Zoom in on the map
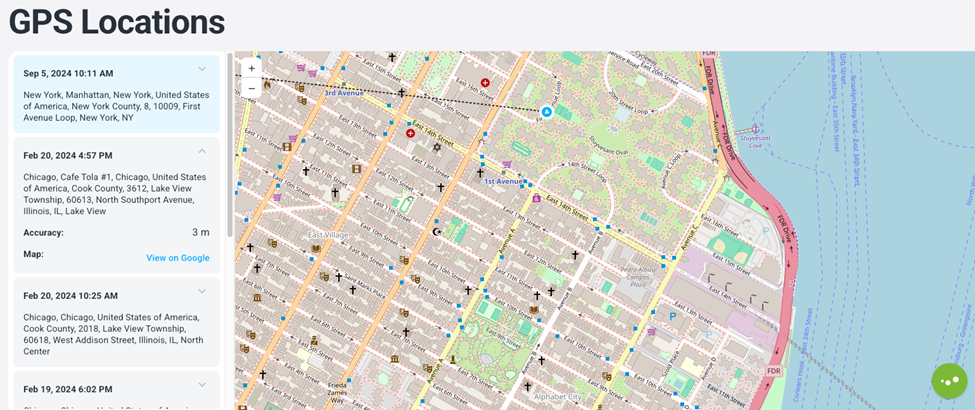975x410 pixels. point(251,68)
